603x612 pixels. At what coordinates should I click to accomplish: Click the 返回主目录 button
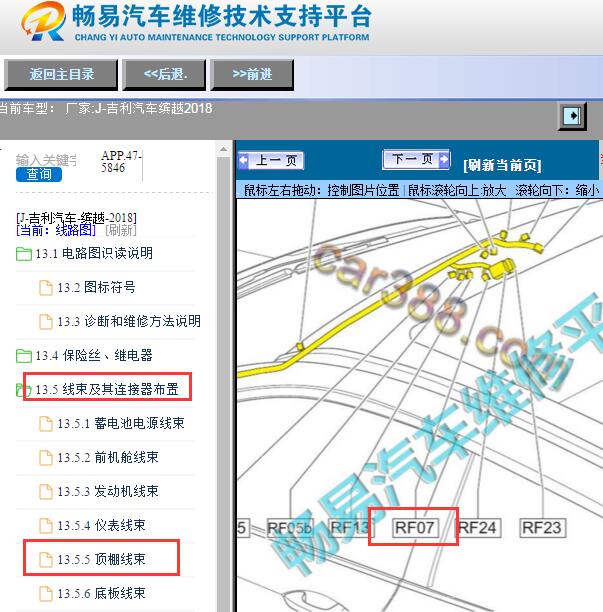pyautogui.click(x=61, y=75)
